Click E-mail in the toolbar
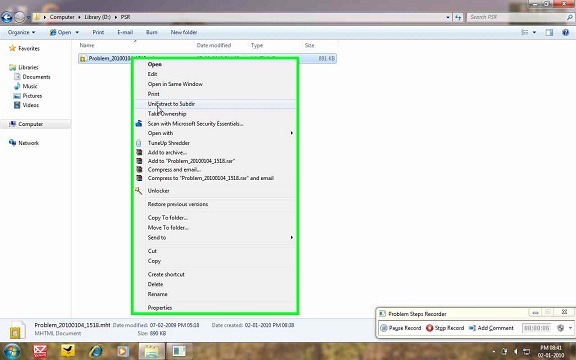 point(125,32)
